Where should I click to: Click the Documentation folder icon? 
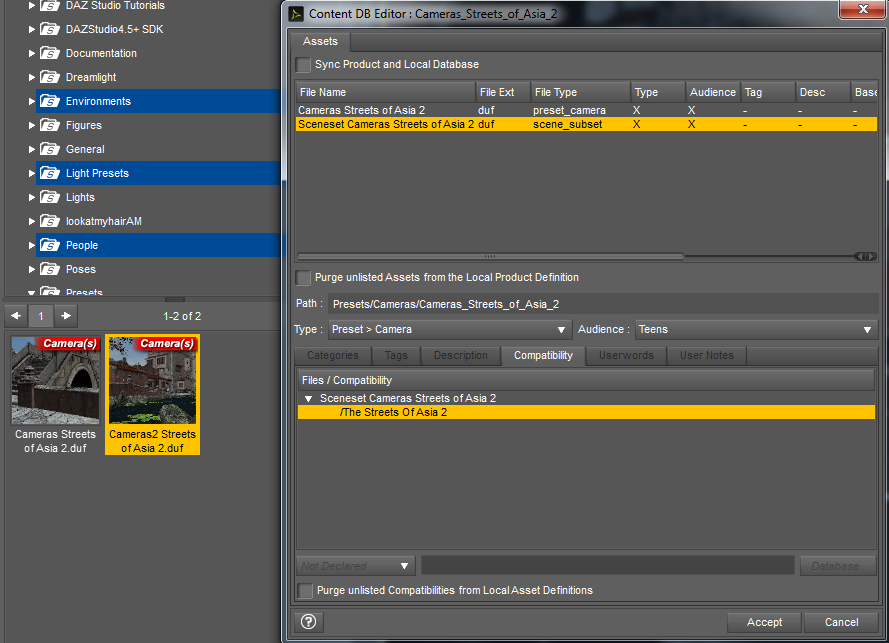click(50, 53)
